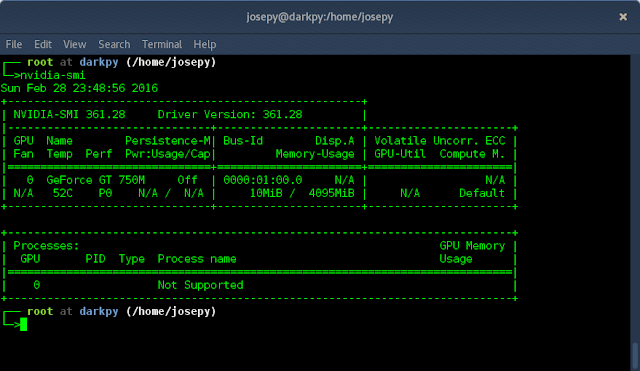Close the terminal window
The height and width of the screenshot is (371, 640).
(623, 17)
